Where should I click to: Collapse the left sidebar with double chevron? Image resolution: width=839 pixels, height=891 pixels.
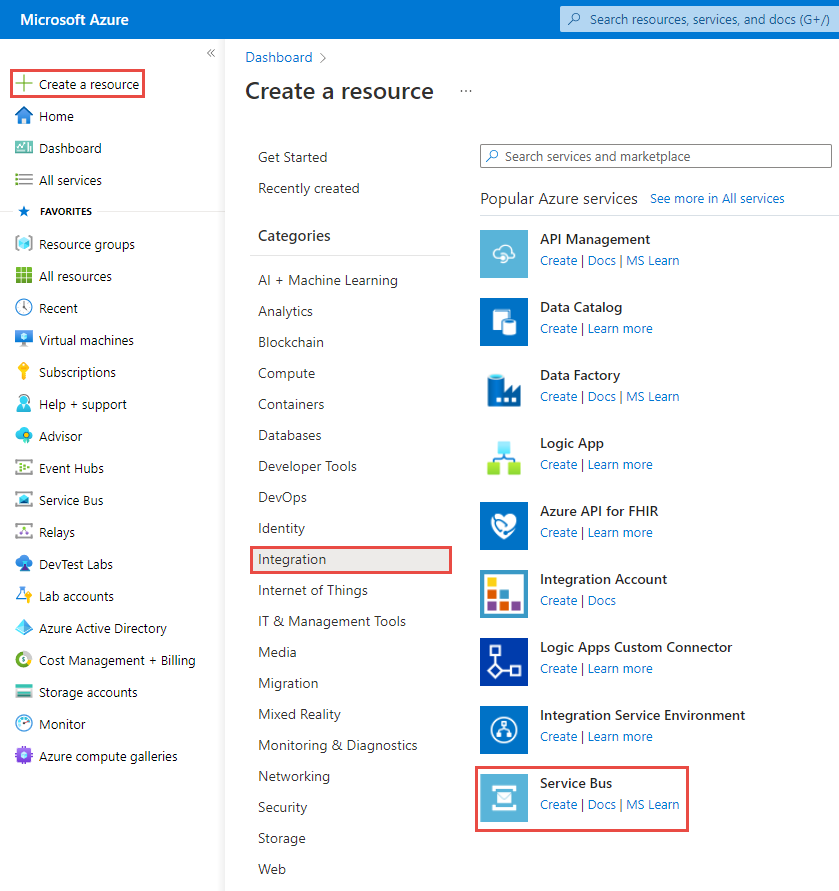click(211, 53)
